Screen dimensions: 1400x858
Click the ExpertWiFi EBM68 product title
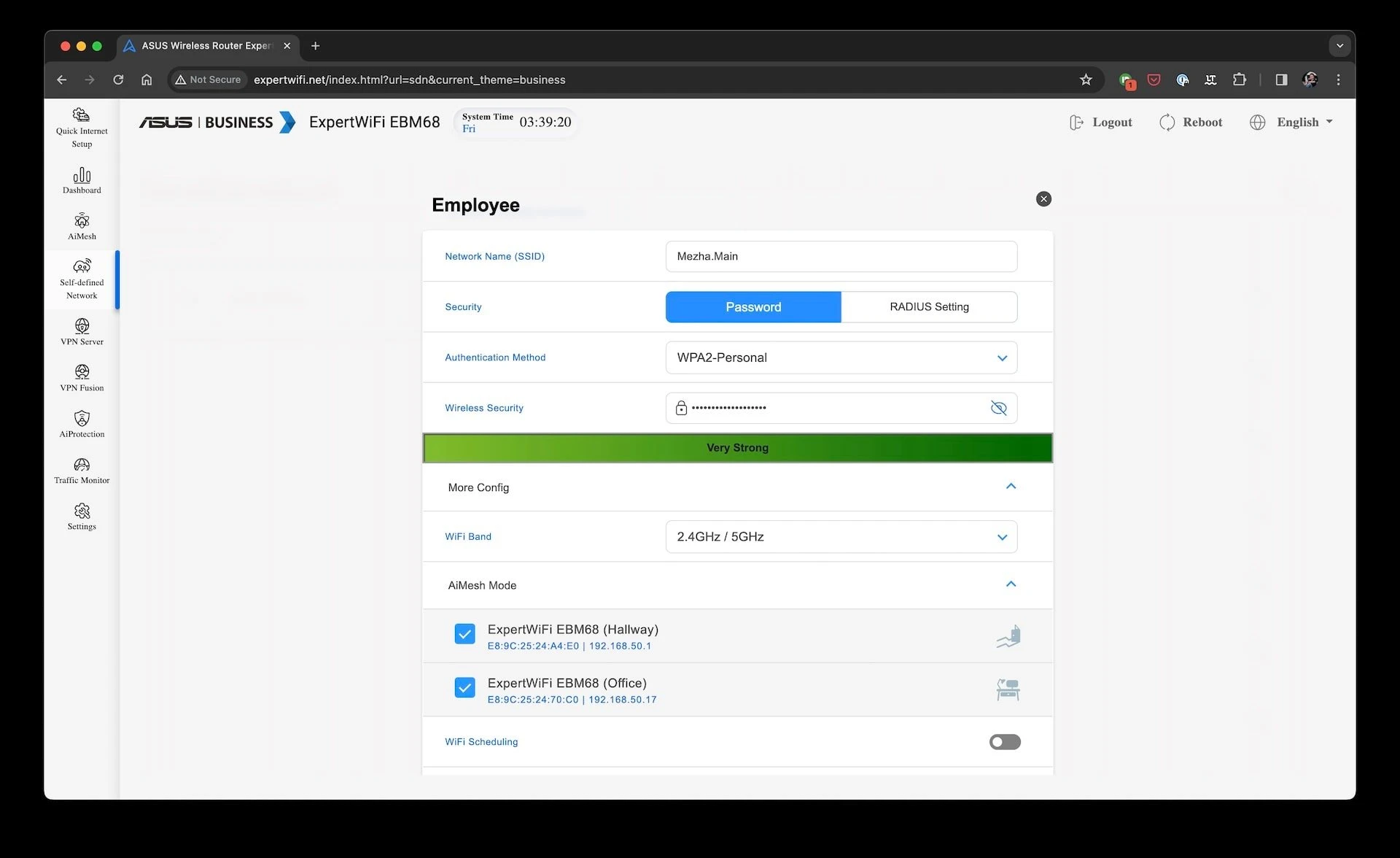tap(374, 122)
